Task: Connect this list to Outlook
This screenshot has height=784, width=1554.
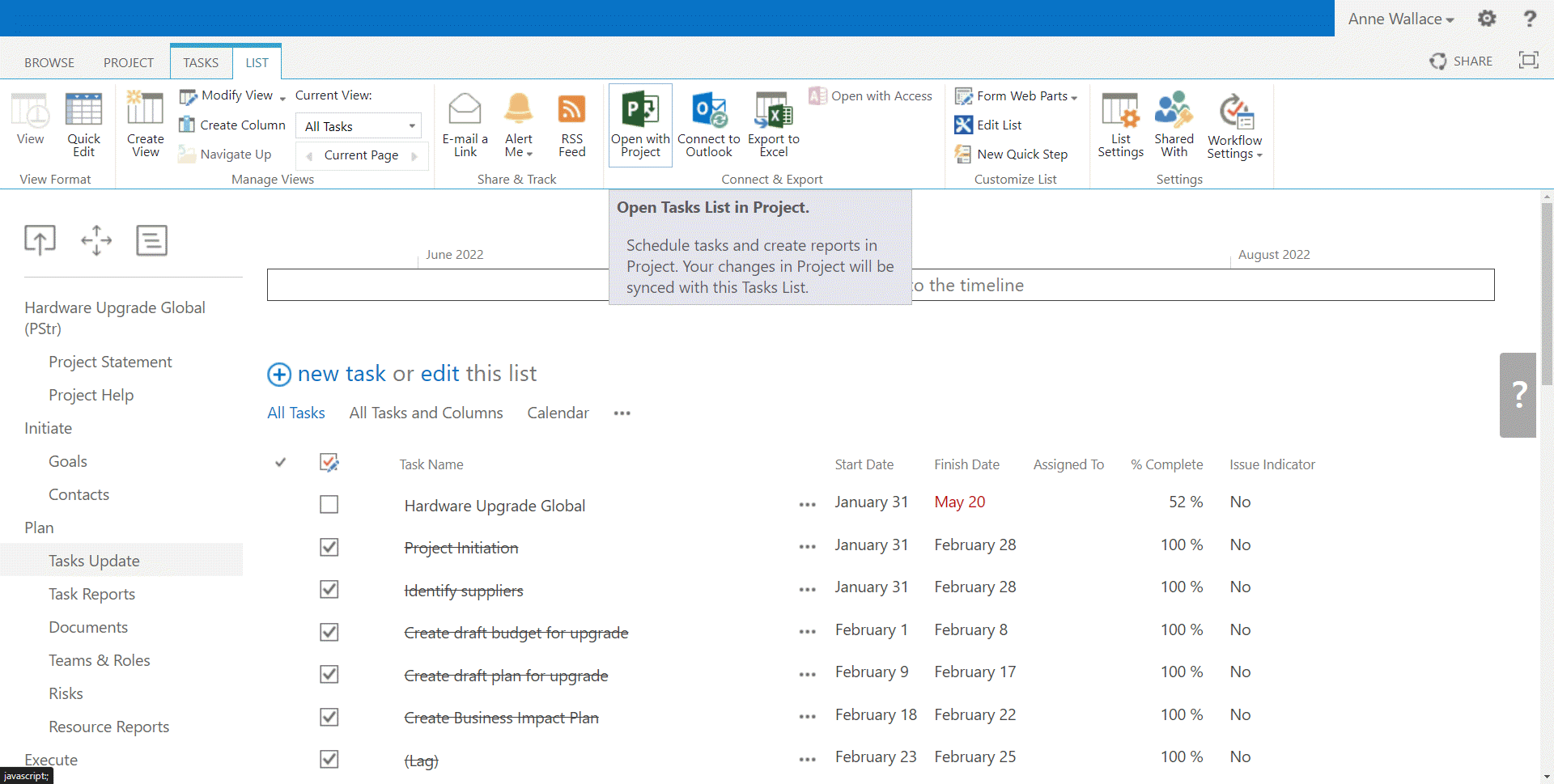Action: 708,125
